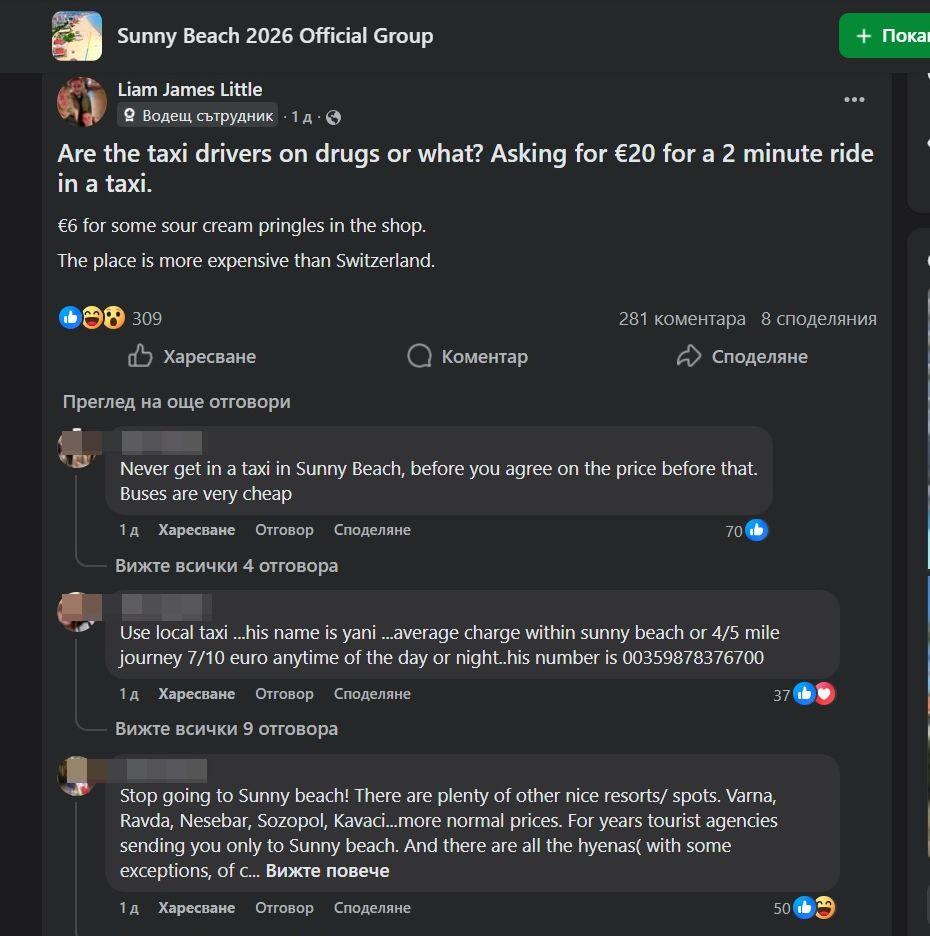This screenshot has width=930, height=936.
Task: Open the 281 коментара link
Action: point(682,319)
